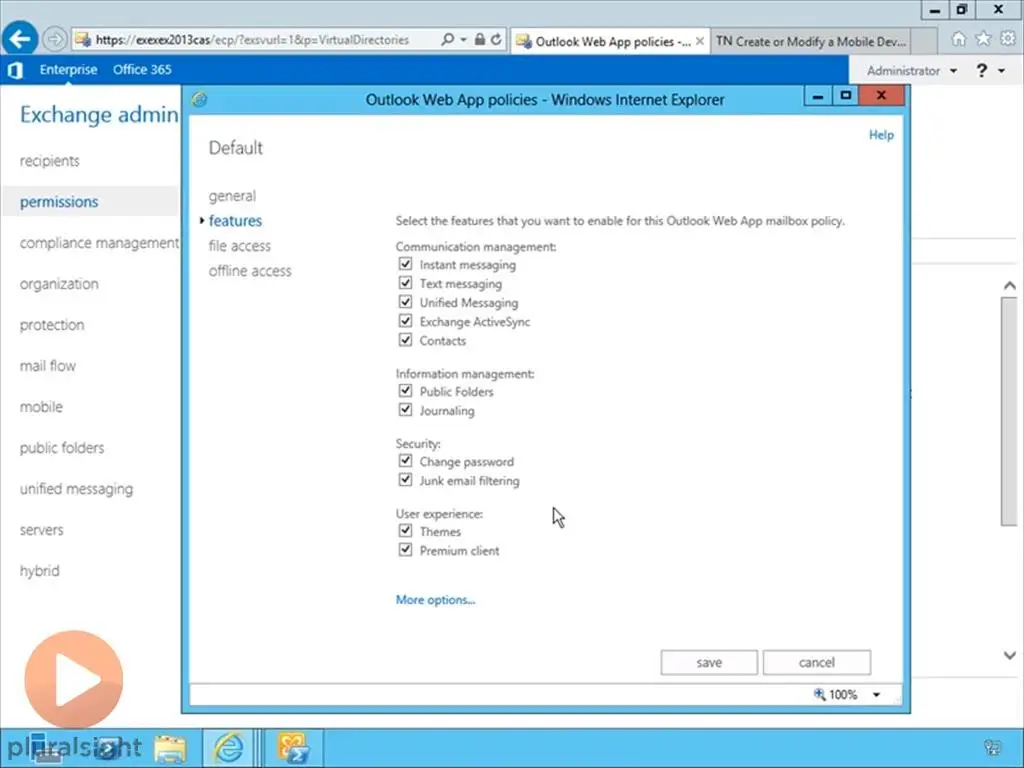Go to mail flow section

point(48,366)
